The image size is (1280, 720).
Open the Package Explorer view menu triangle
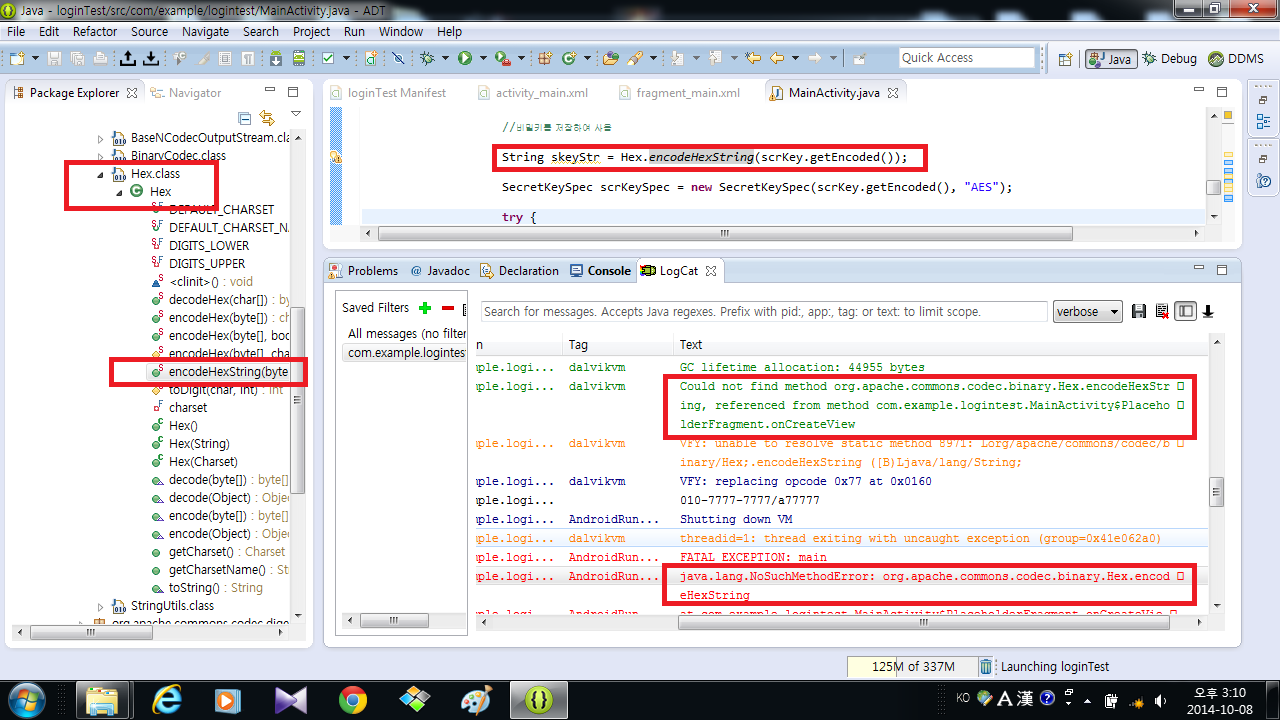pos(295,115)
